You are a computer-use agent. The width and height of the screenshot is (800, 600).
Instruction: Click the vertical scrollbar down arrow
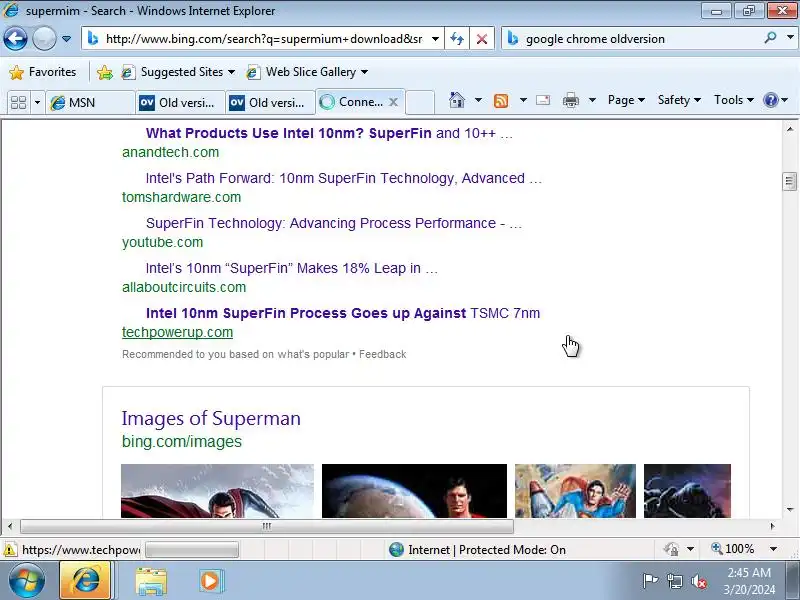(x=790, y=510)
